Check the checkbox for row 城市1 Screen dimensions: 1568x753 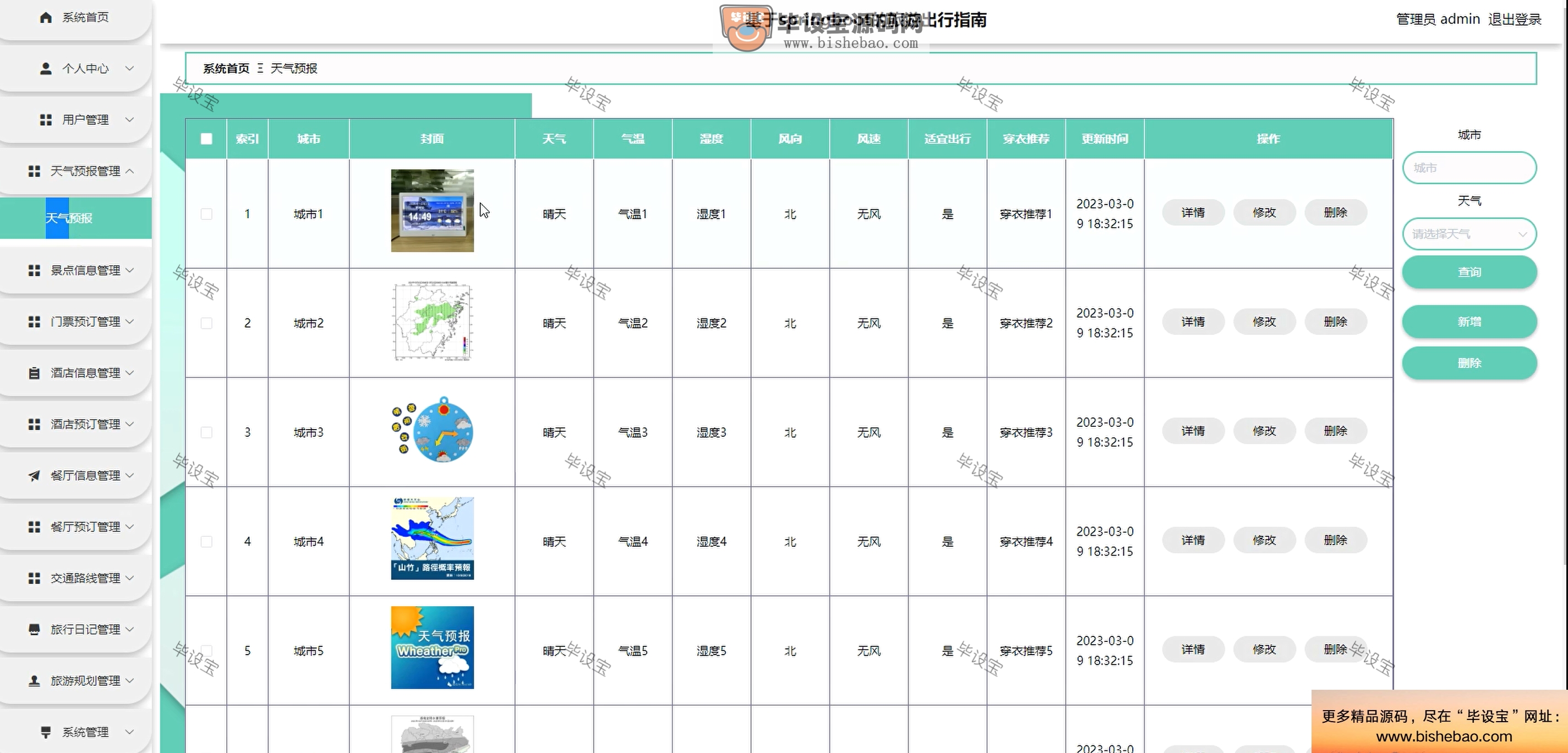click(x=206, y=214)
